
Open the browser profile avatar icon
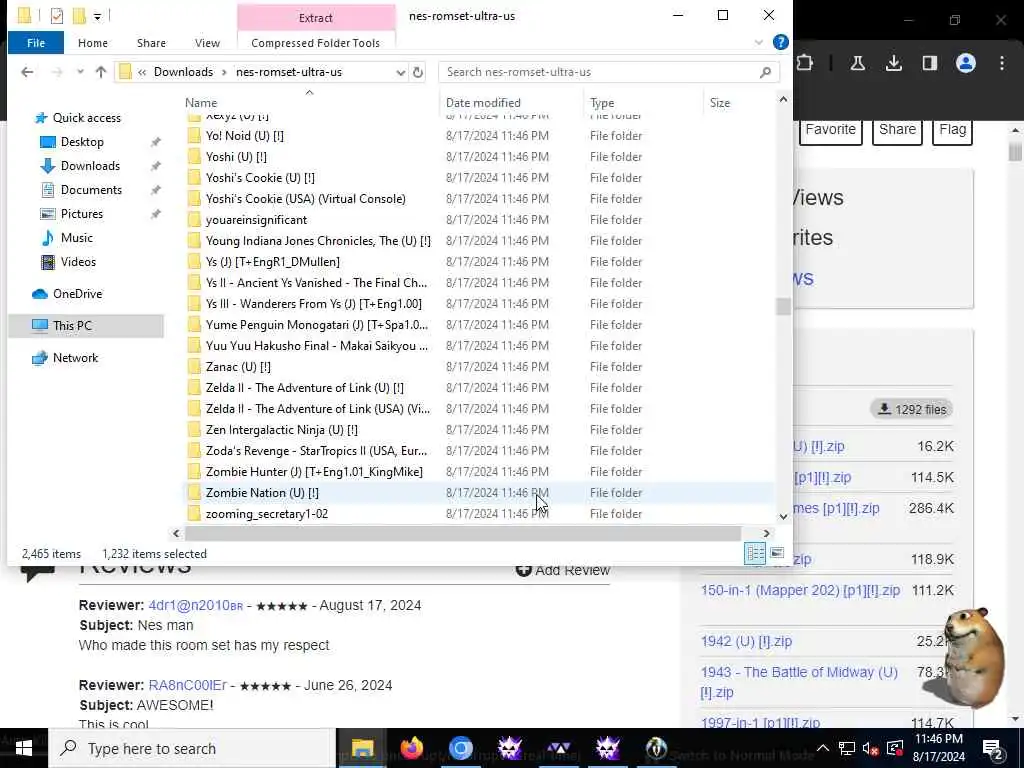coord(966,63)
